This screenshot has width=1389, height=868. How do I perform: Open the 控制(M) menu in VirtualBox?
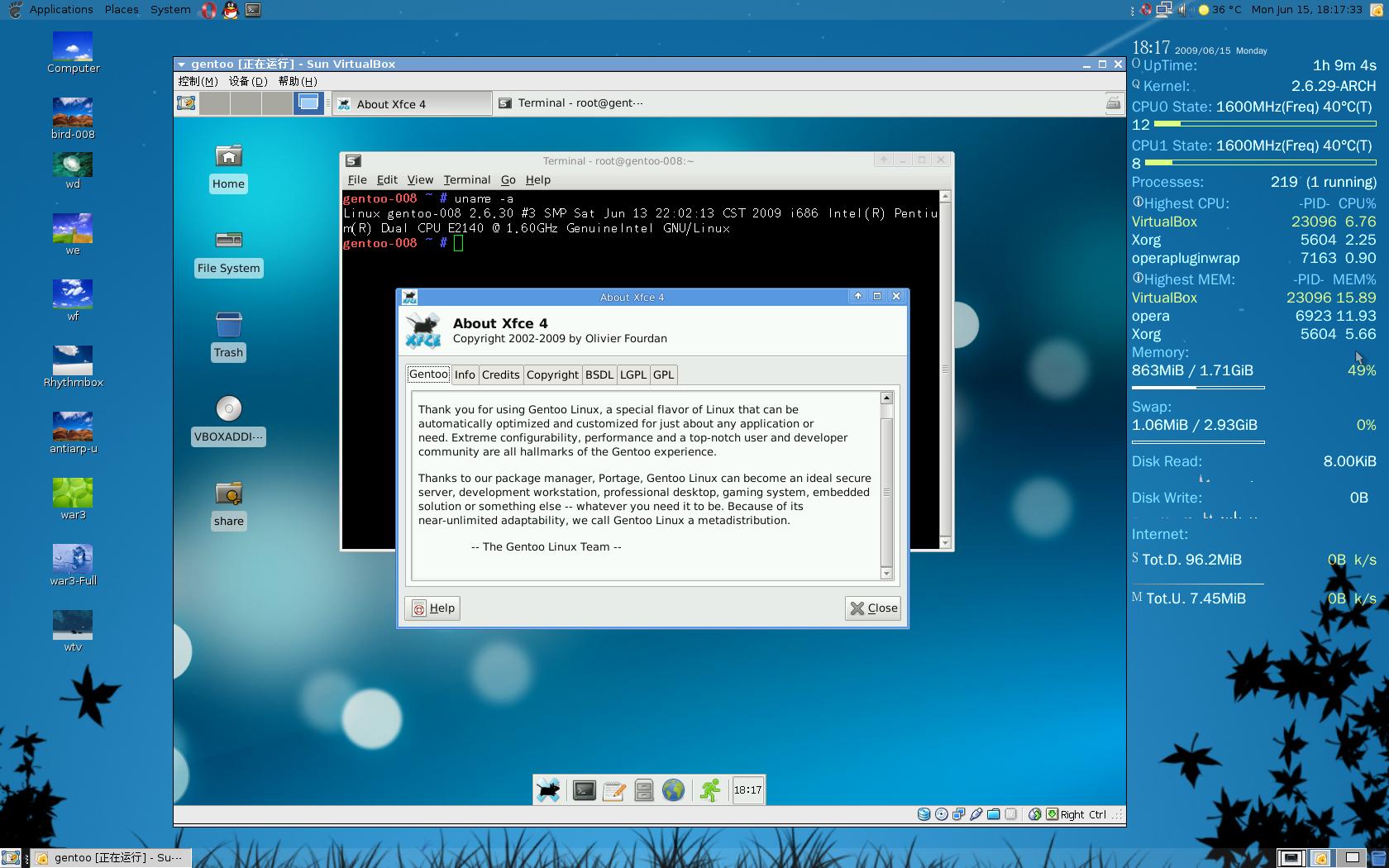coord(198,81)
